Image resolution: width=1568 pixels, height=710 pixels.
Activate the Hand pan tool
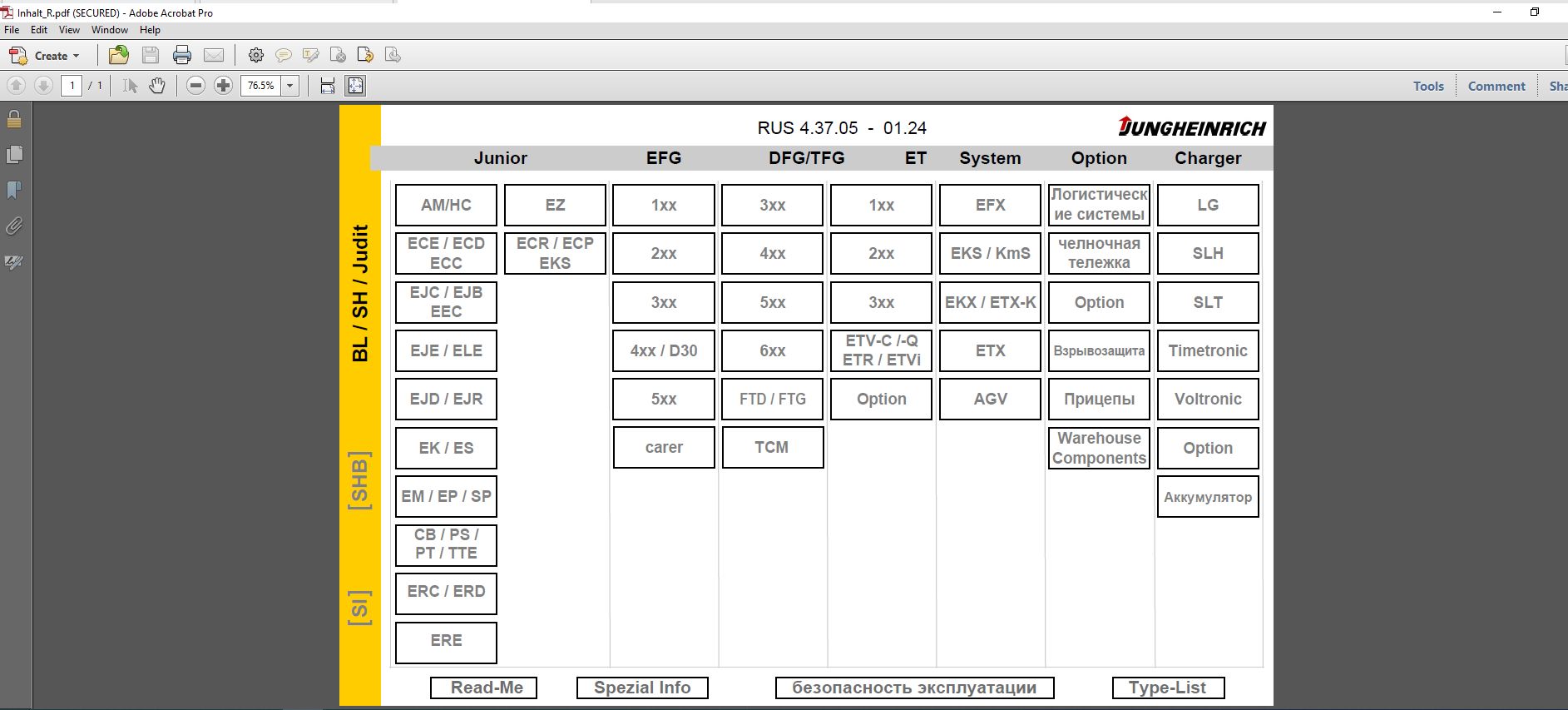tap(157, 85)
